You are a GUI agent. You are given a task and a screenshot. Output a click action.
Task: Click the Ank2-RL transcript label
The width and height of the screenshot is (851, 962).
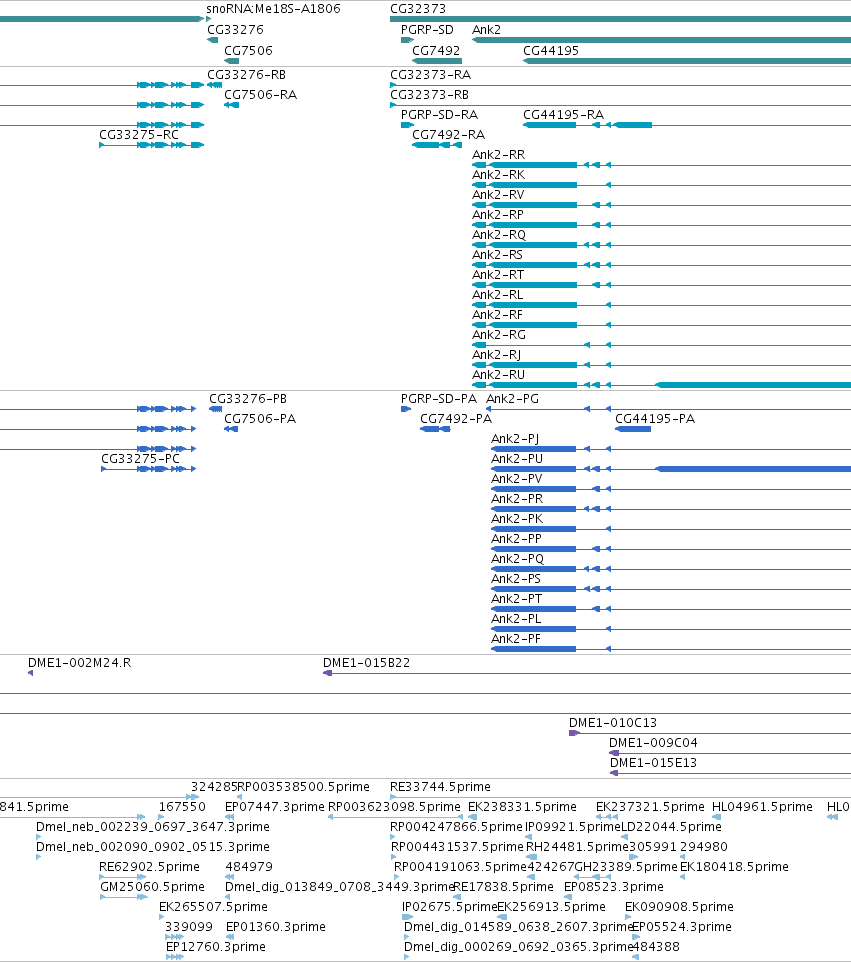coord(498,295)
